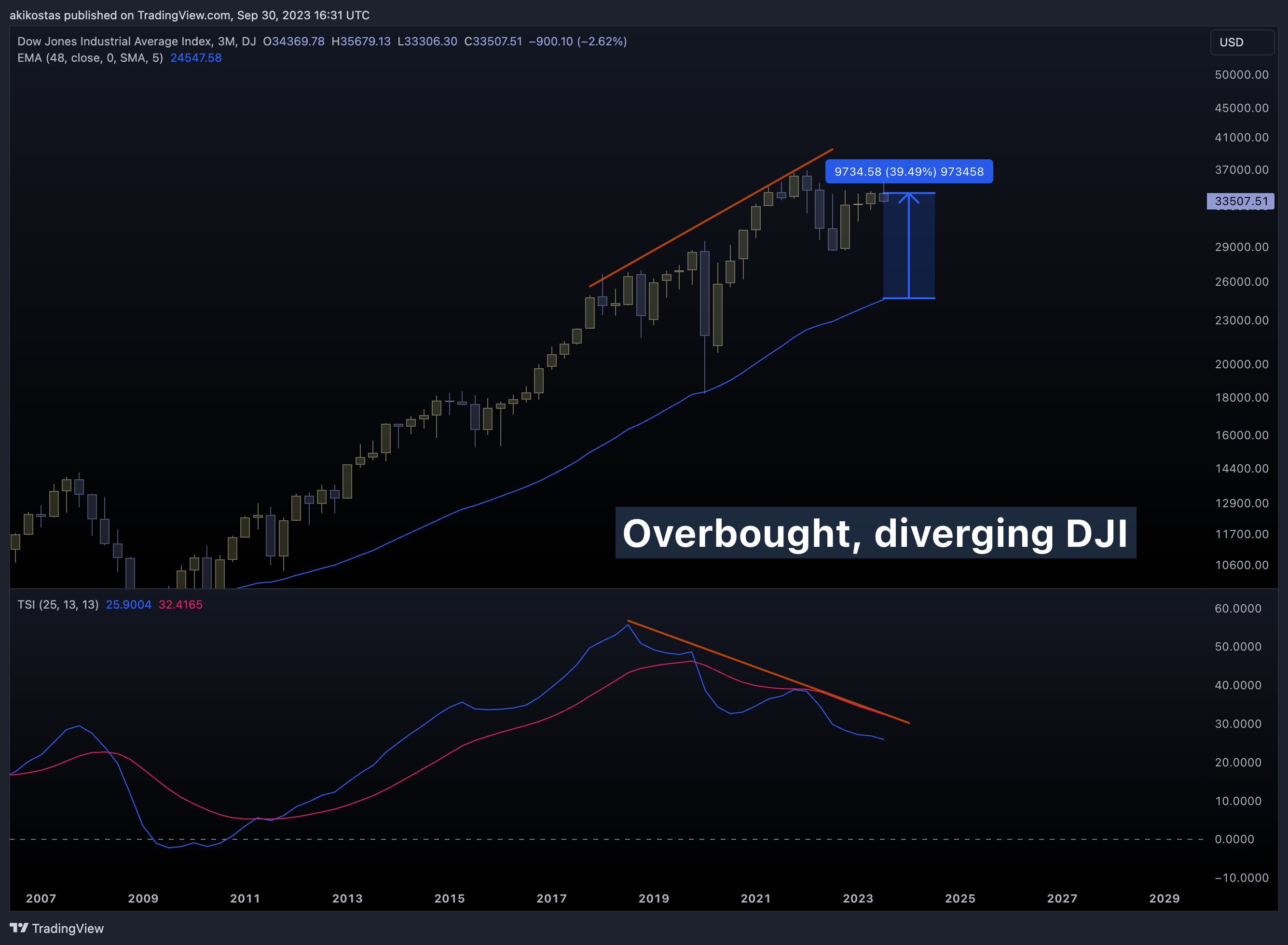The image size is (1288, 945).
Task: Click the TSI (25, 13, 13) indicator legend
Action: pyautogui.click(x=58, y=605)
